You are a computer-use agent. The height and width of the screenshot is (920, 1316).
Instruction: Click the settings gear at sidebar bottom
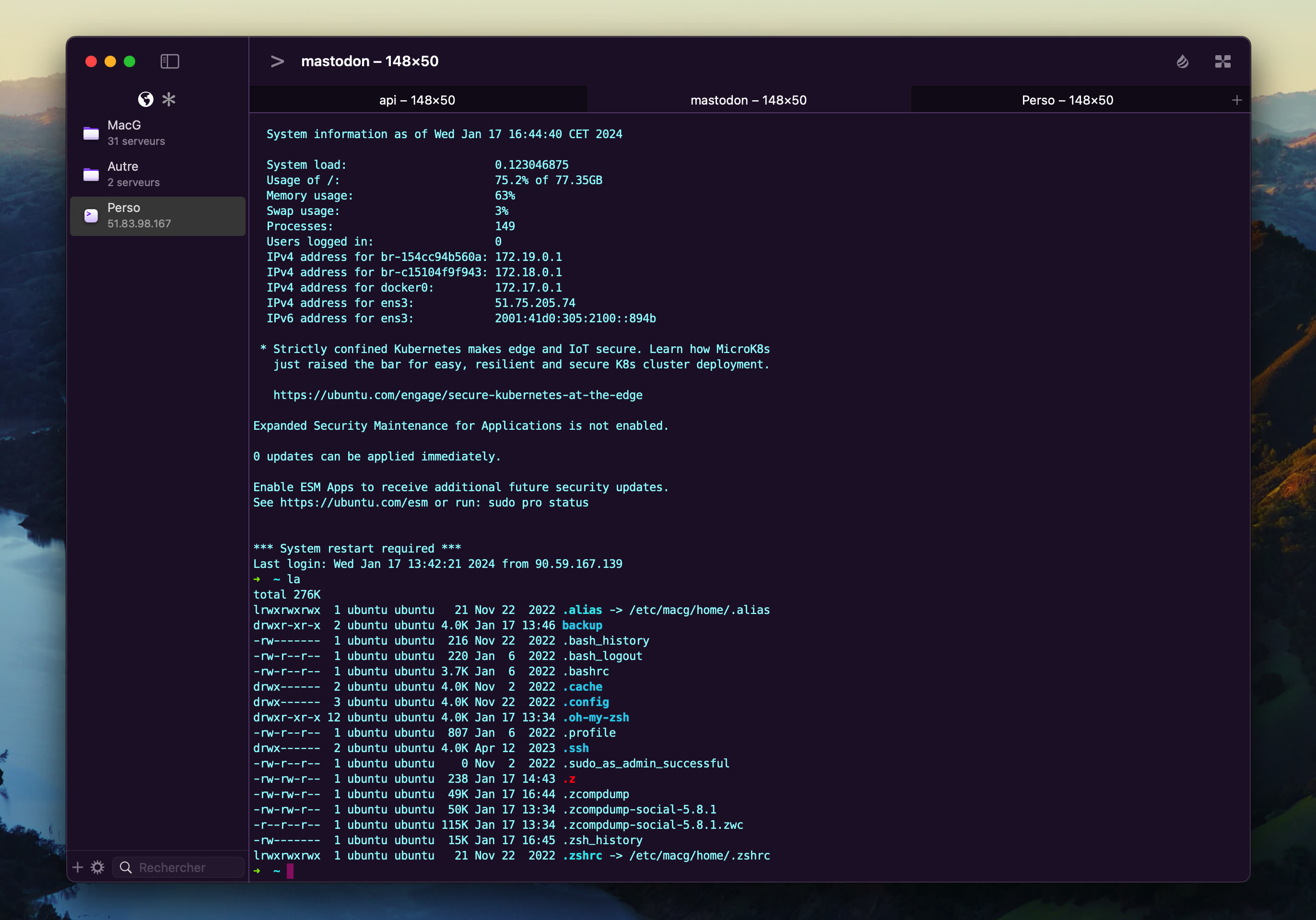click(97, 867)
